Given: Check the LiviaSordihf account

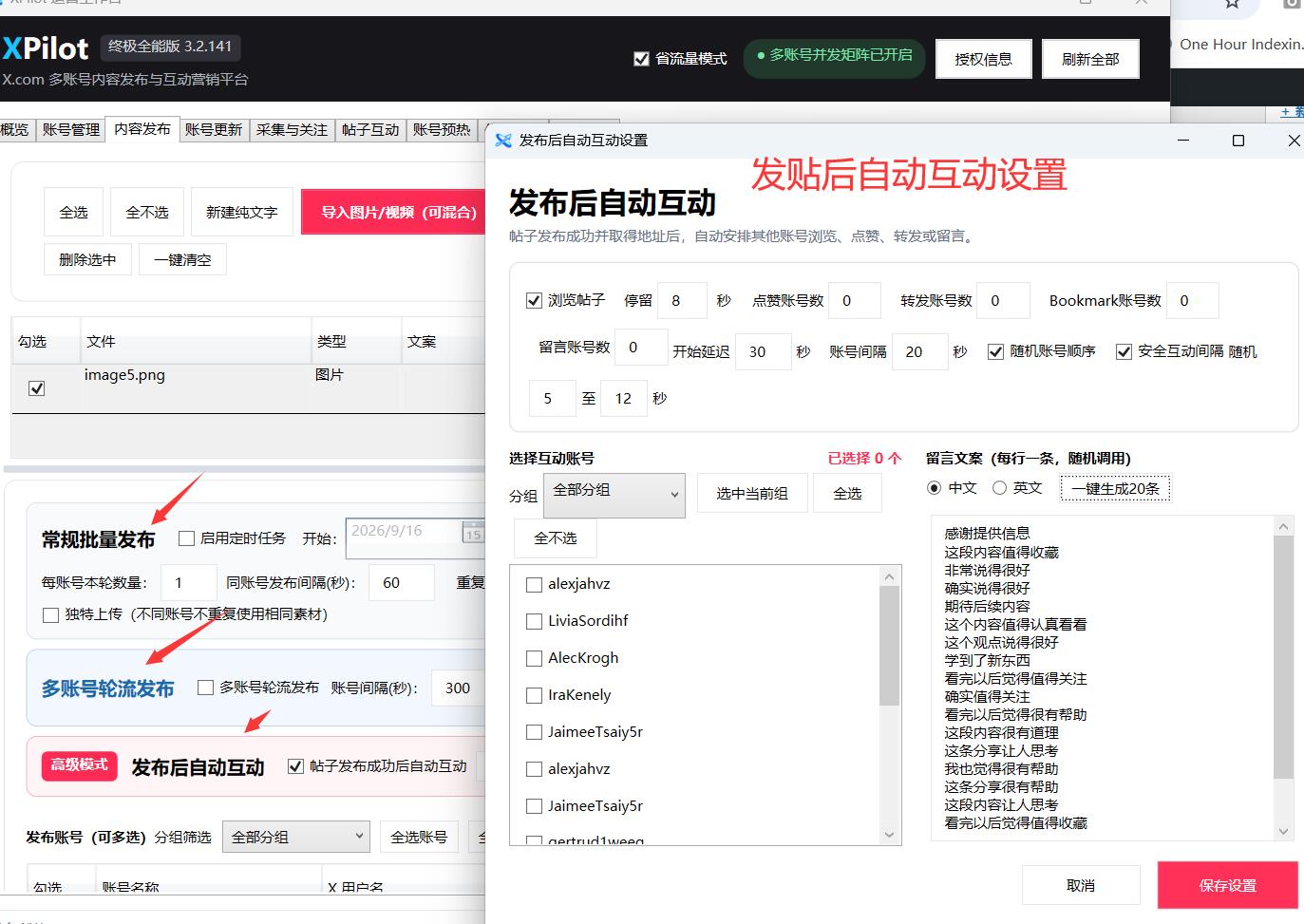Looking at the screenshot, I should click(x=534, y=621).
